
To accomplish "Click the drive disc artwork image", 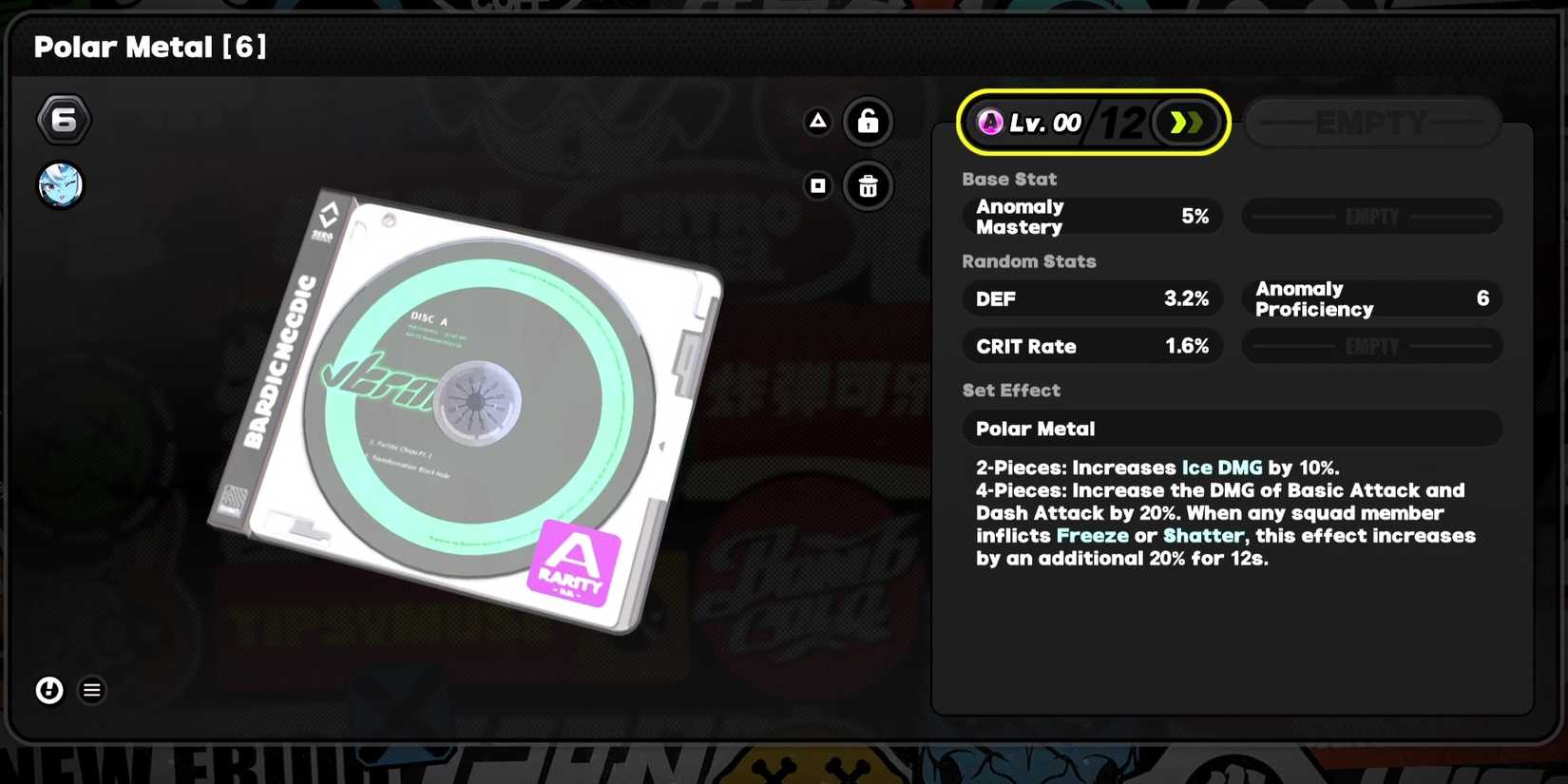I will tap(466, 411).
